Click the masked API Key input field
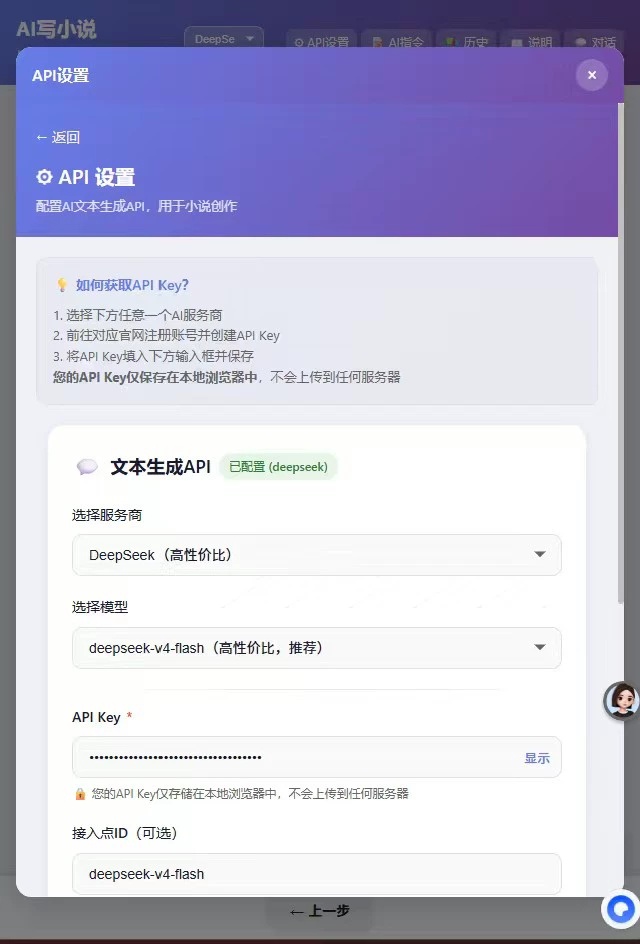 (317, 757)
